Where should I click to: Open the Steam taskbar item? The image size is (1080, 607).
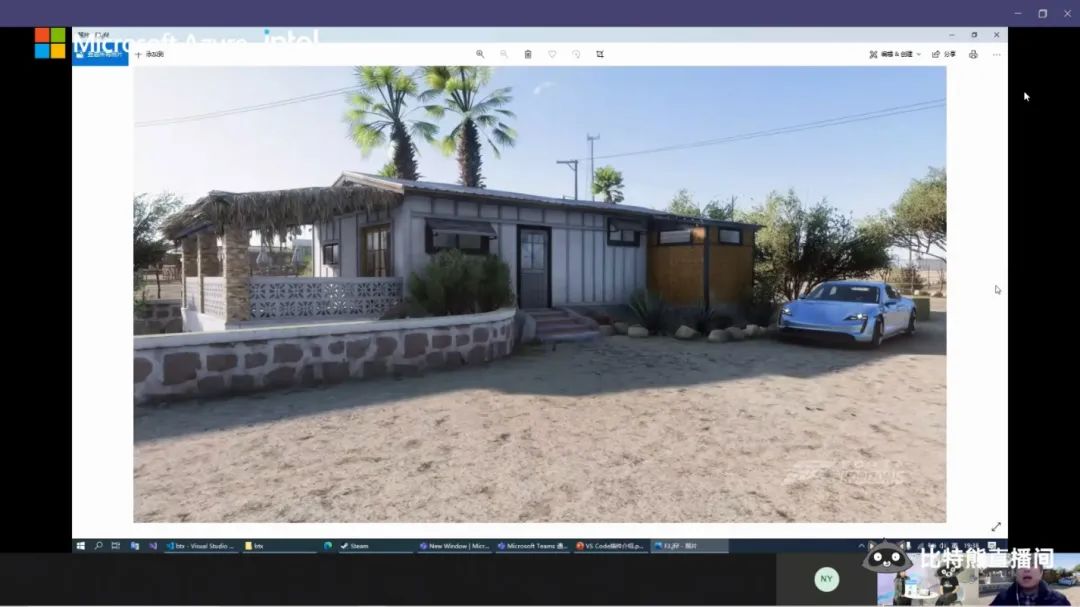pyautogui.click(x=375, y=546)
